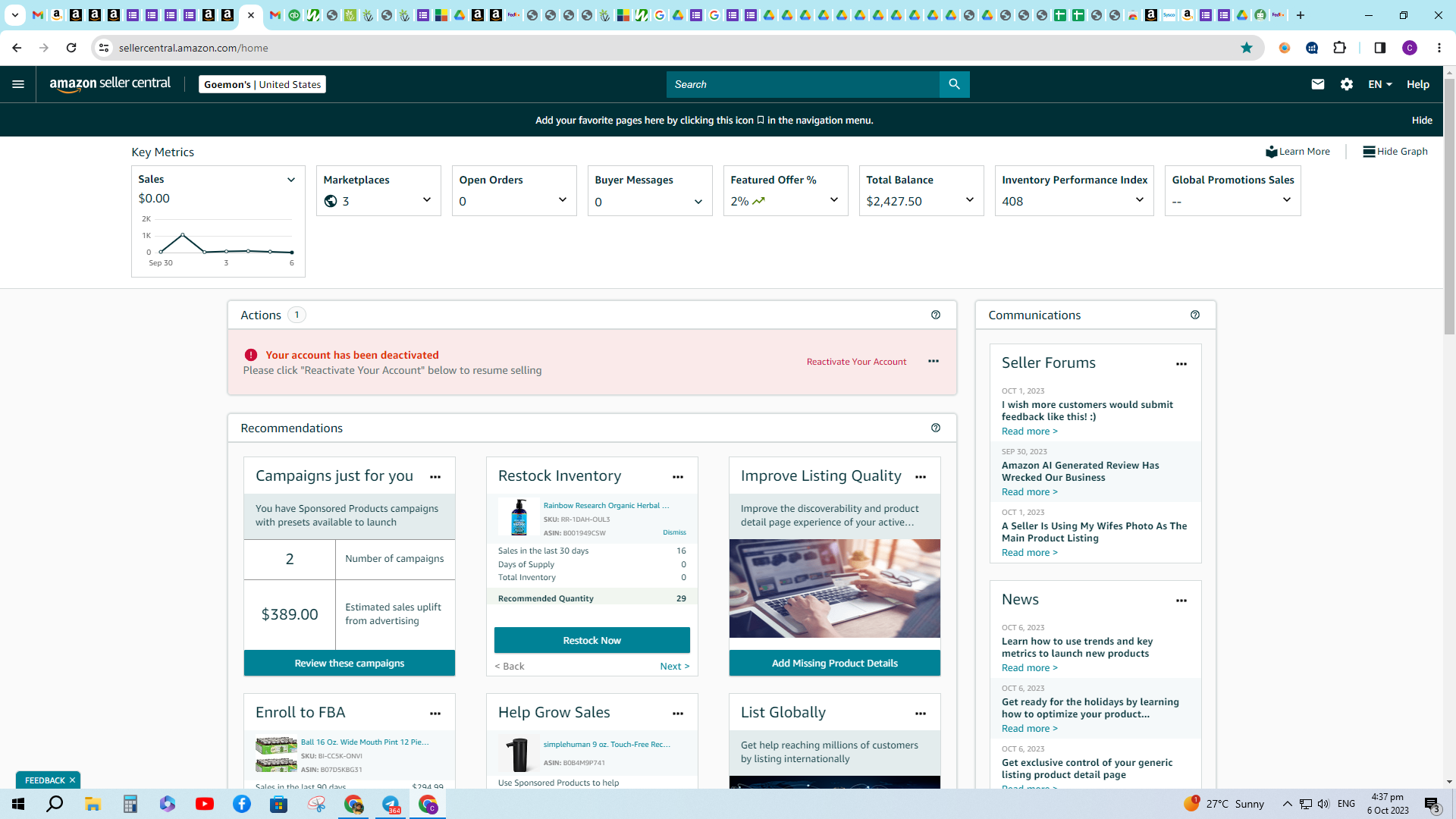The width and height of the screenshot is (1456, 819).
Task: Reload the page in browser
Action: pyautogui.click(x=71, y=48)
